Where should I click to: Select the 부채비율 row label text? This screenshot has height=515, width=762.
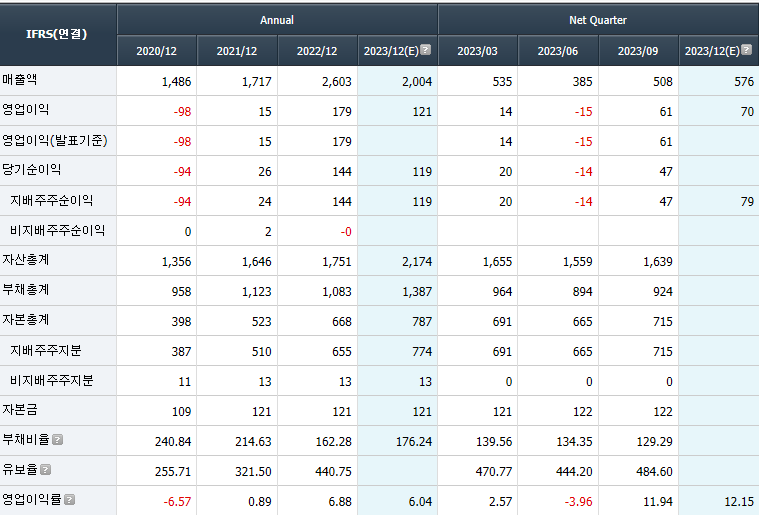[x=26, y=440]
